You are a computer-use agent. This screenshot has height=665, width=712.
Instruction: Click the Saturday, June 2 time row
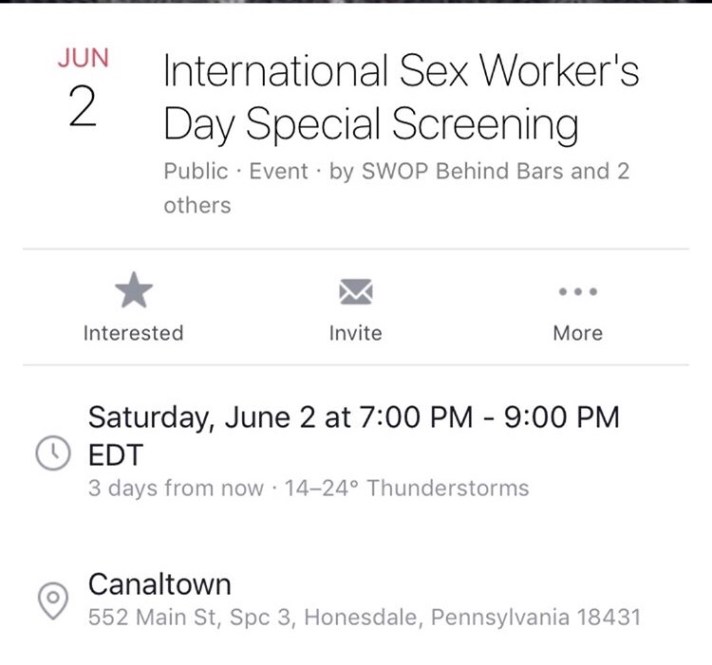point(354,417)
